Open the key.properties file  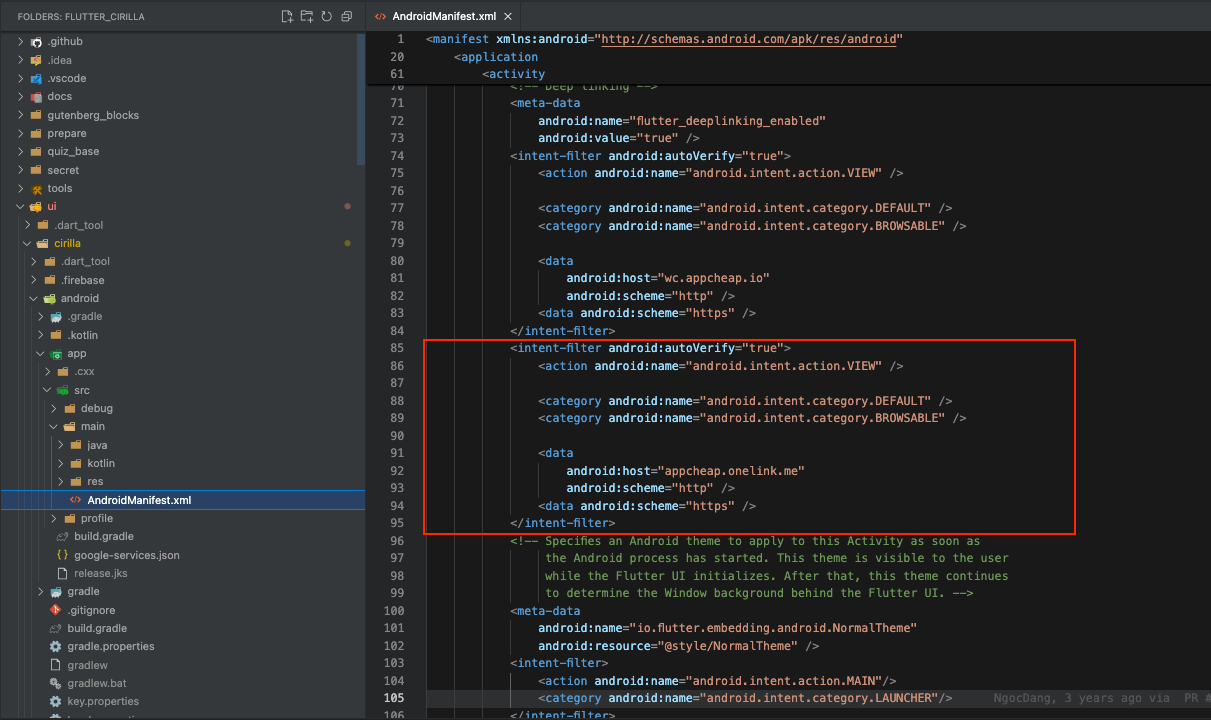[182, 701]
